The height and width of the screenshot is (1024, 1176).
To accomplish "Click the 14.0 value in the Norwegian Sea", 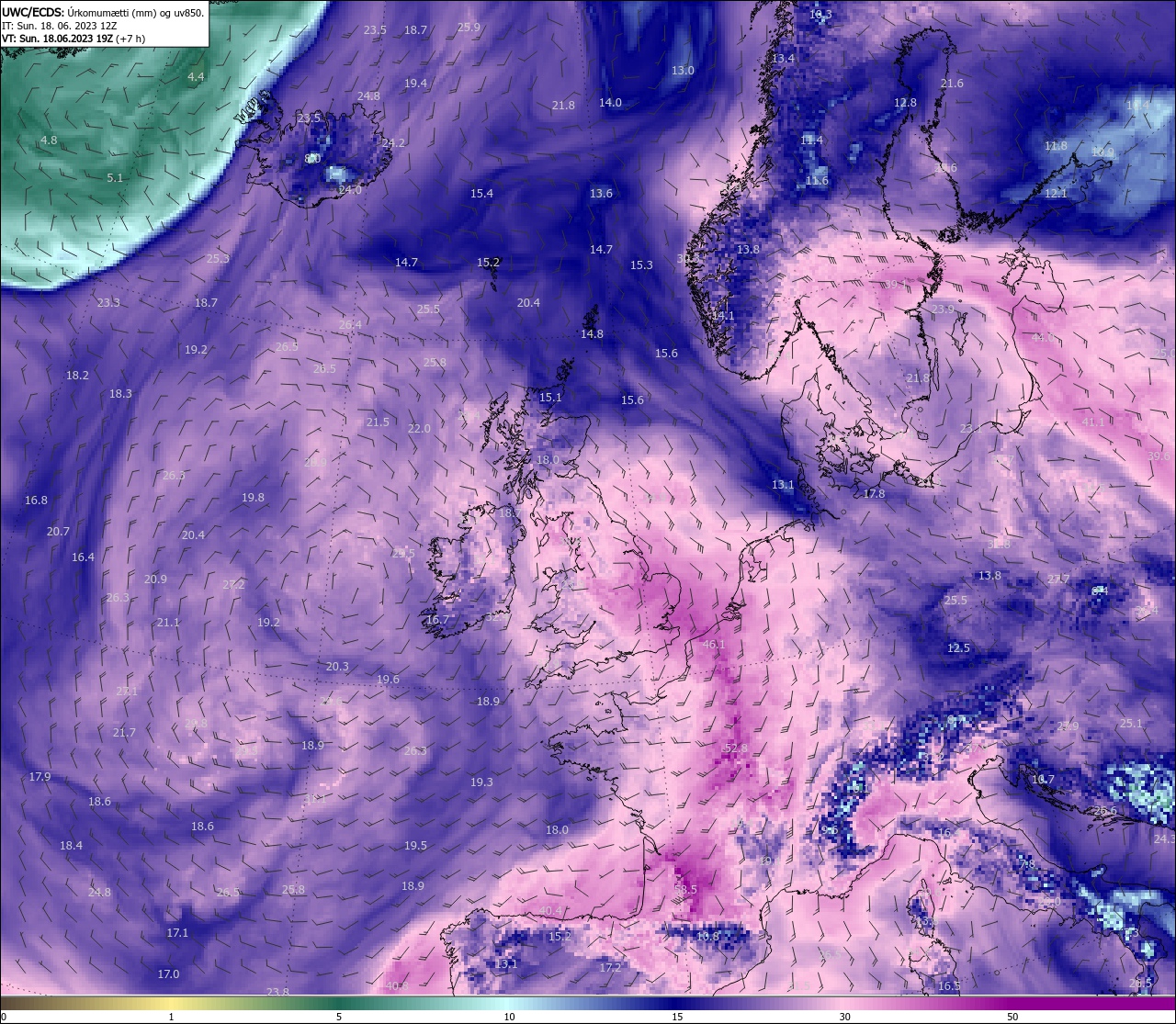I will click(x=610, y=103).
